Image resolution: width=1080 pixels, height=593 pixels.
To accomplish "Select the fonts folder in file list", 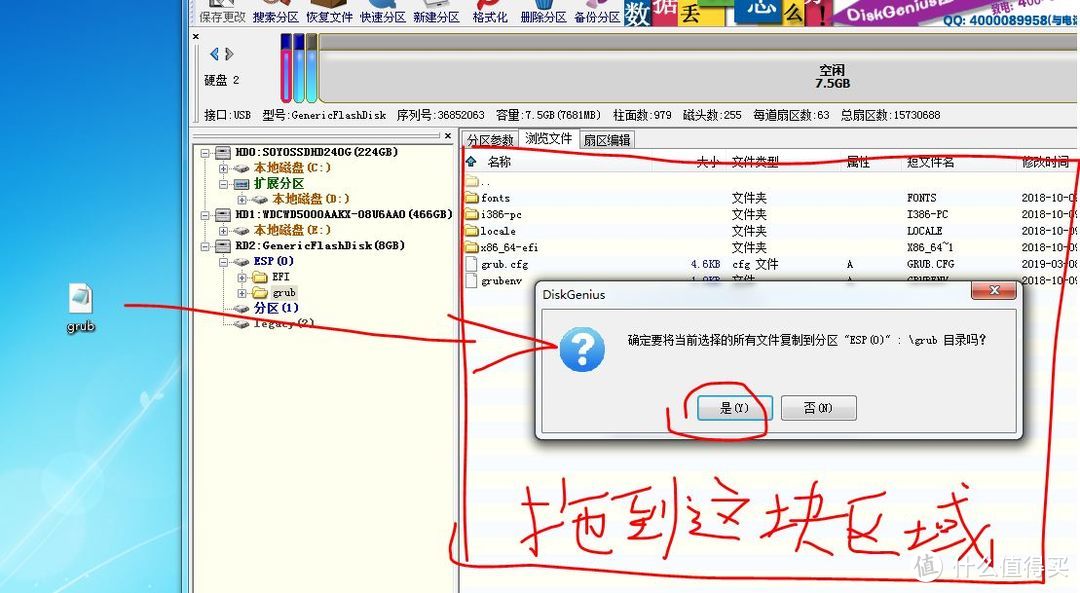I will tap(495, 197).
